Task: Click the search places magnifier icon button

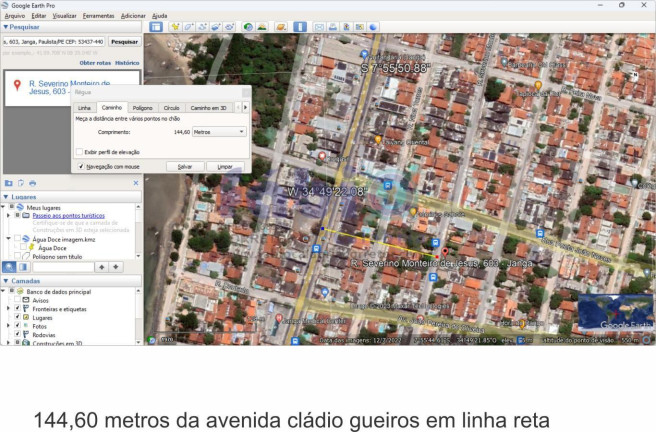Action: pyautogui.click(x=9, y=267)
